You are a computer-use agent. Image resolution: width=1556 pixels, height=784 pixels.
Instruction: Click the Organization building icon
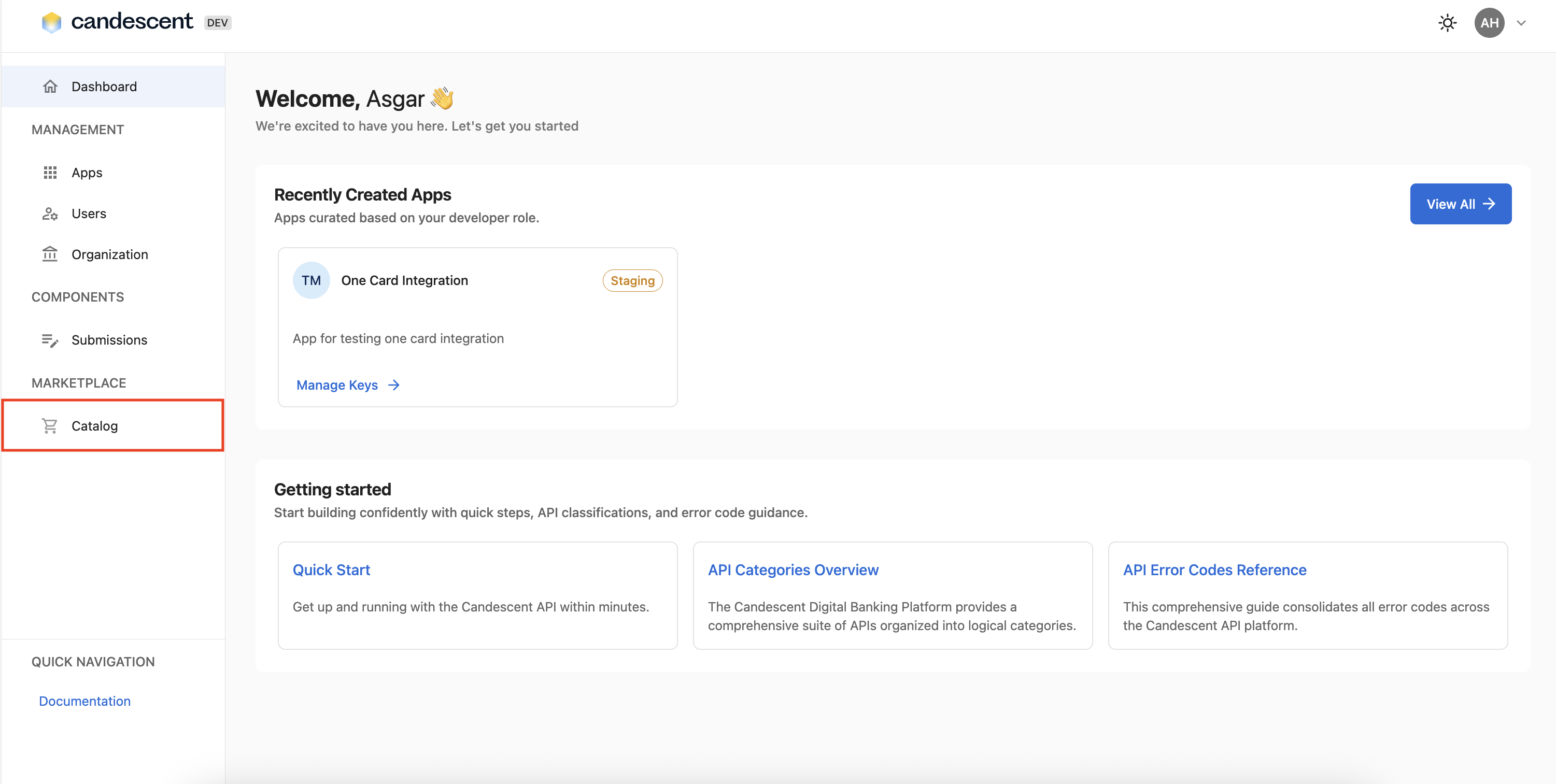click(x=51, y=254)
